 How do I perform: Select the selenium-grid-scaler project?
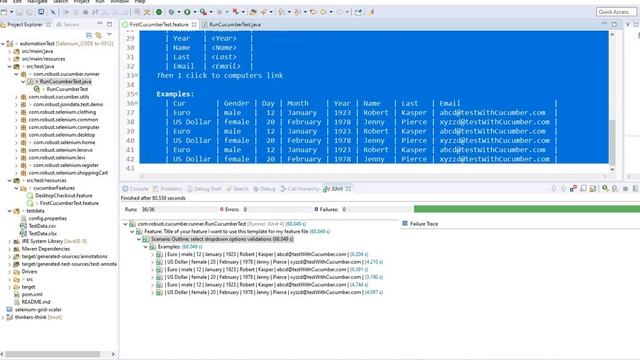(38, 309)
